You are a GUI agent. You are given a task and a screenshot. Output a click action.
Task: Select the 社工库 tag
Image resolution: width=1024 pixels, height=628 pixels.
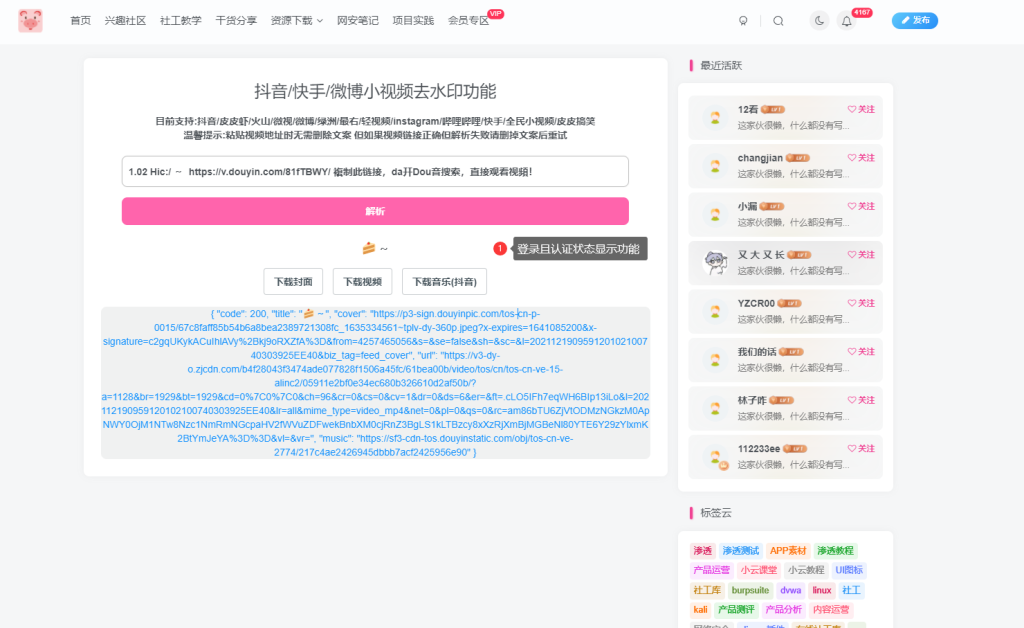707,590
